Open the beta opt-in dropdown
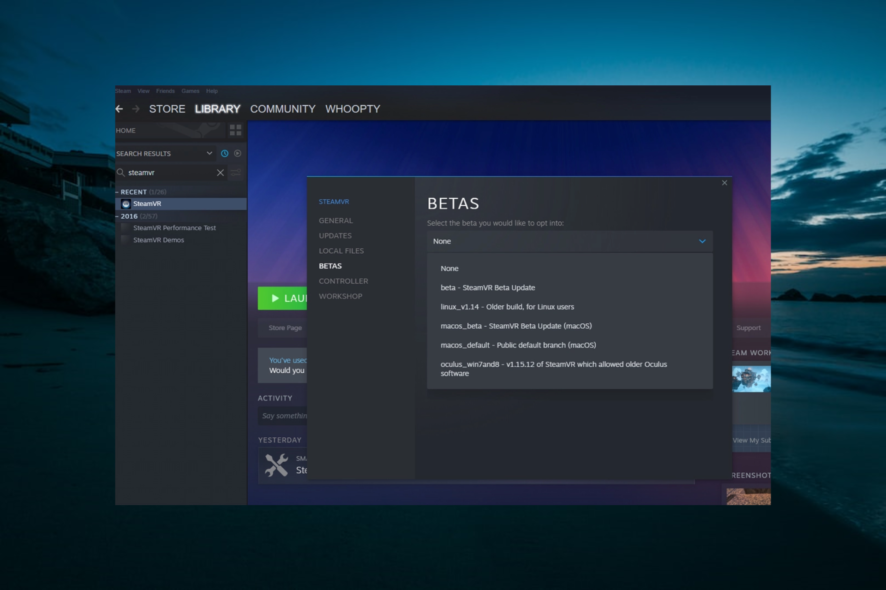Image resolution: width=886 pixels, height=590 pixels. pyautogui.click(x=570, y=241)
